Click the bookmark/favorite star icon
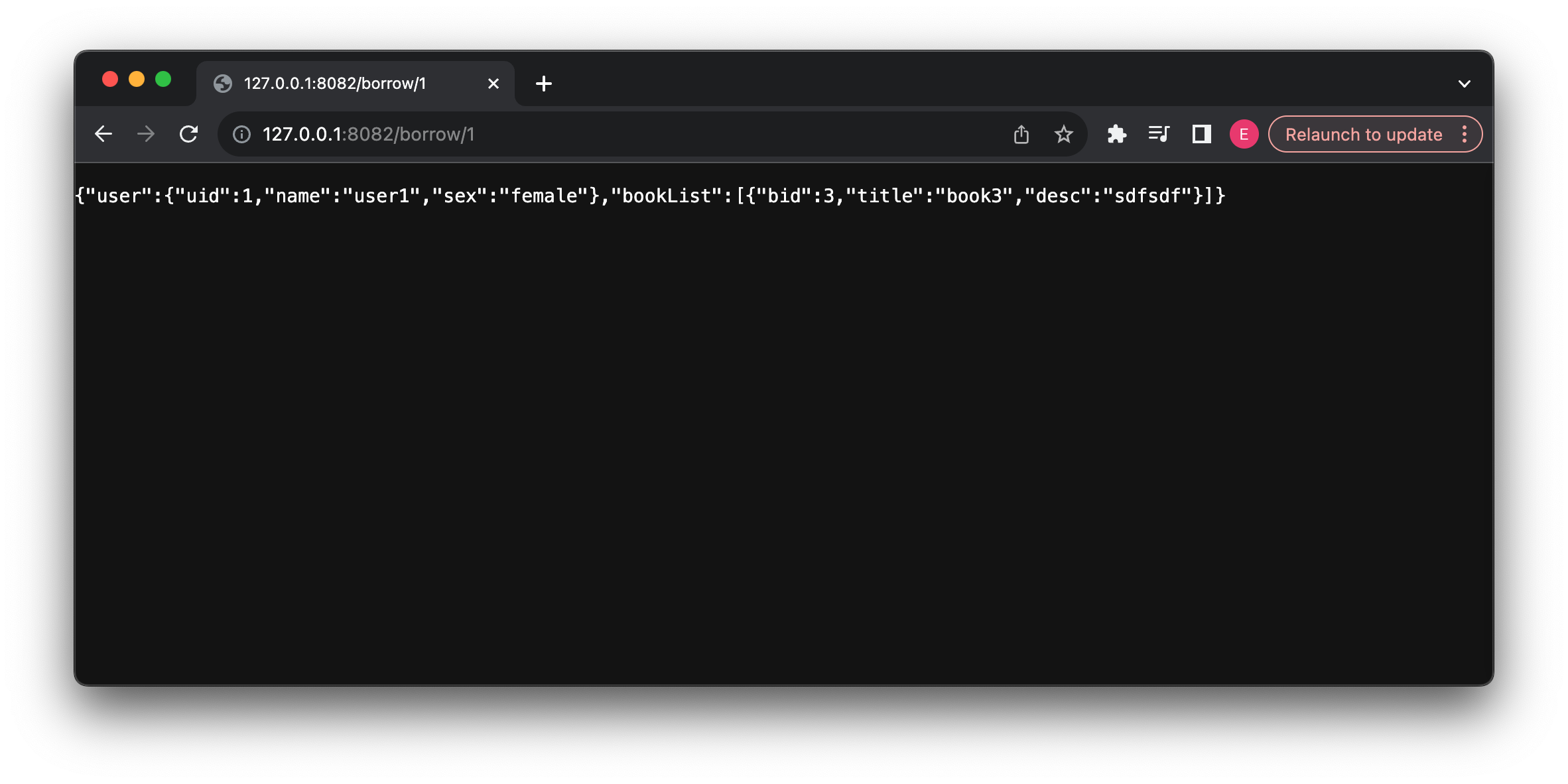The height and width of the screenshot is (784, 1568). (1064, 134)
